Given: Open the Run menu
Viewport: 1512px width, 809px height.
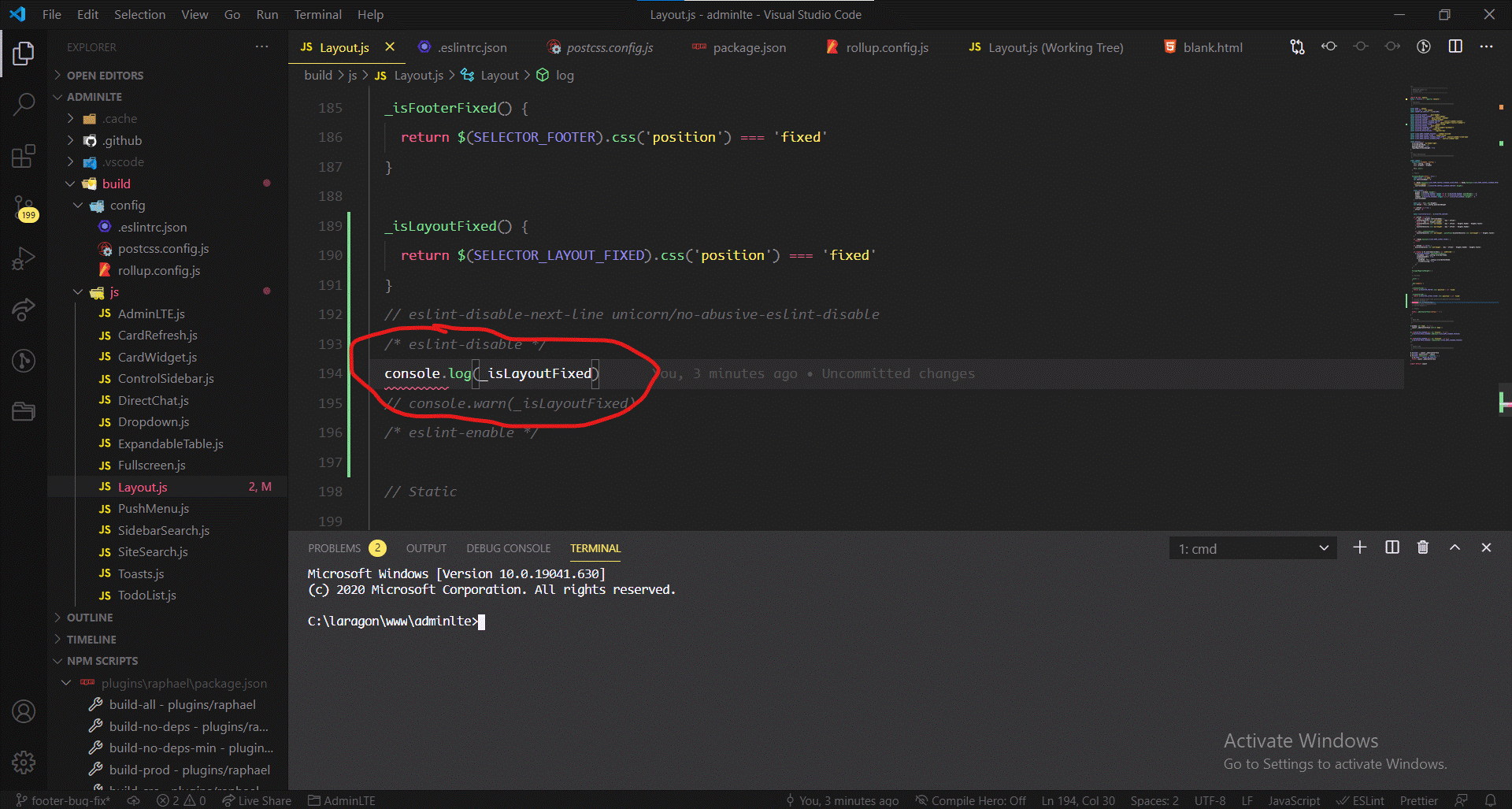Looking at the screenshot, I should click(266, 14).
